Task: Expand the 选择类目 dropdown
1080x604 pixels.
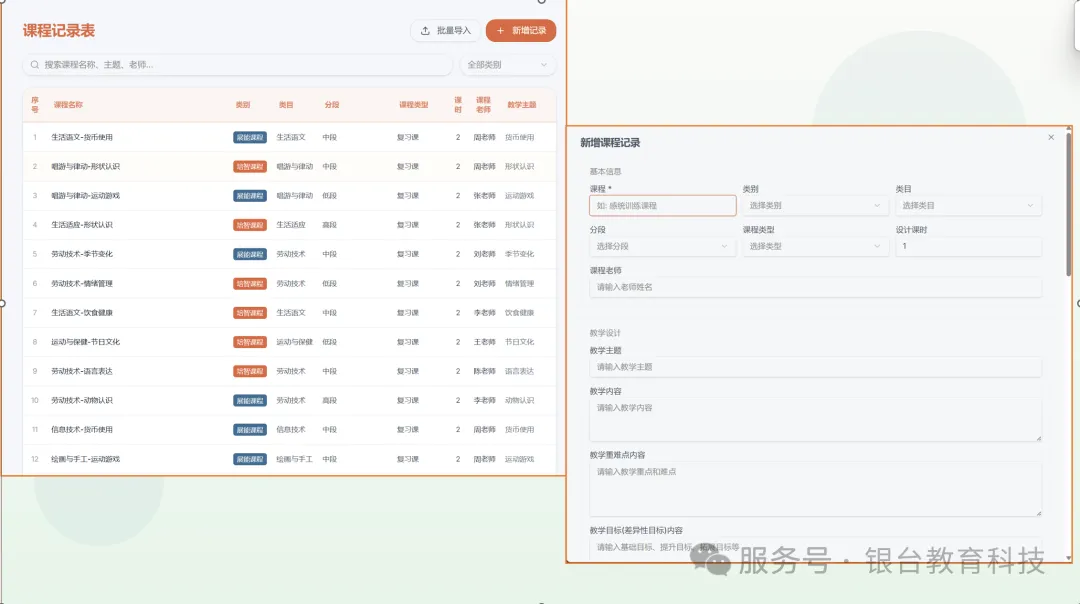Action: pyautogui.click(x=968, y=205)
